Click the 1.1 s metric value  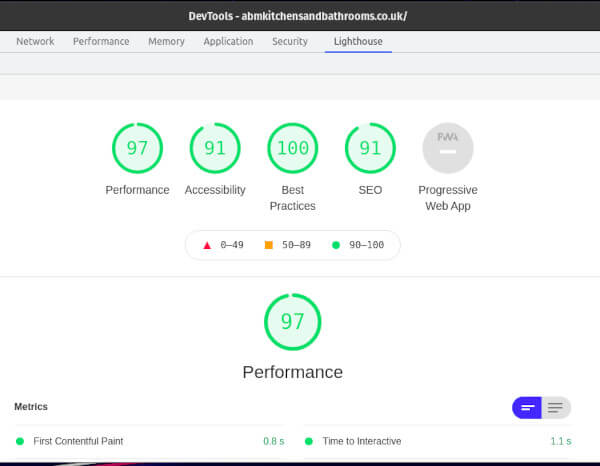point(561,441)
